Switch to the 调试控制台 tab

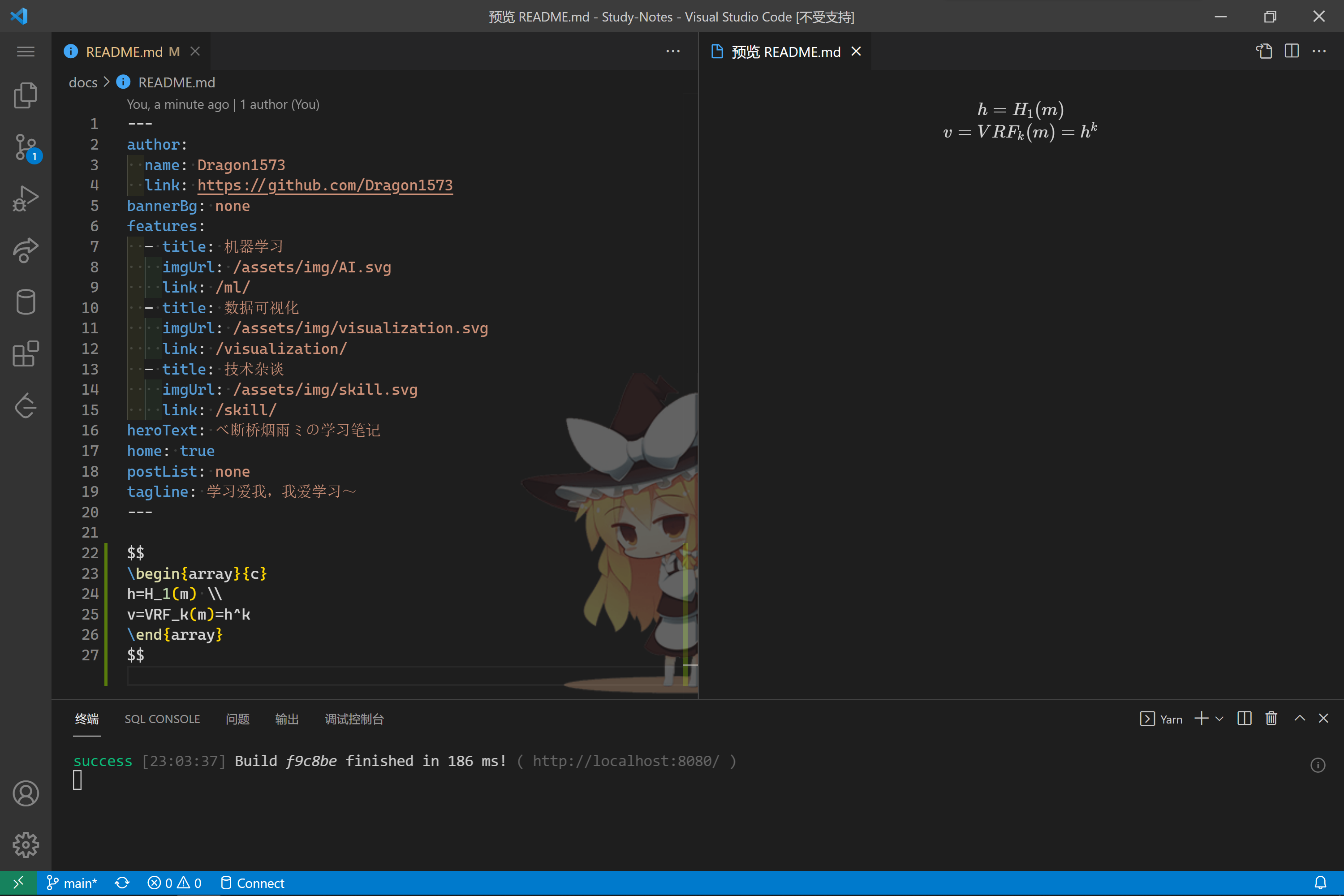[x=354, y=718]
